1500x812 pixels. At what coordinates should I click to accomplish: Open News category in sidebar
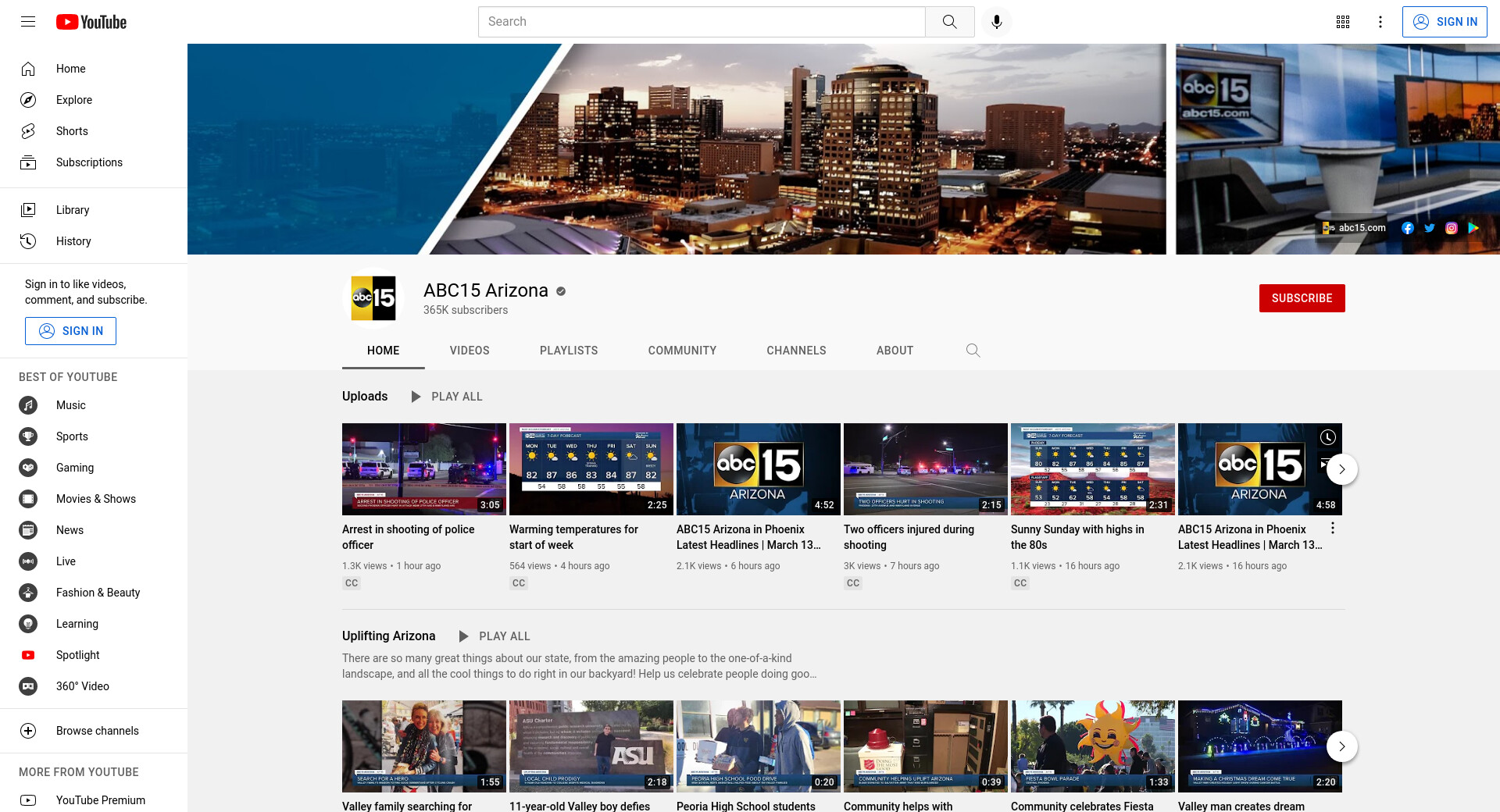click(94, 530)
